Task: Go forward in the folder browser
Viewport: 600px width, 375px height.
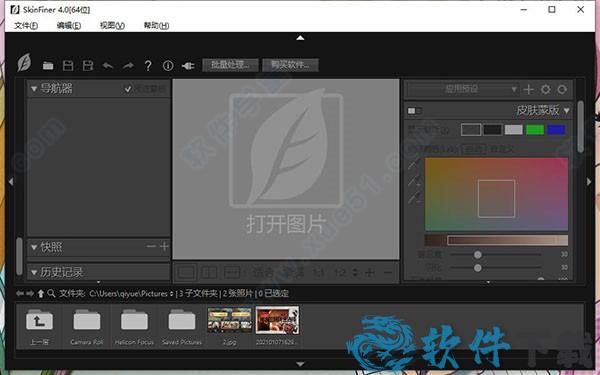Action: click(x=29, y=293)
